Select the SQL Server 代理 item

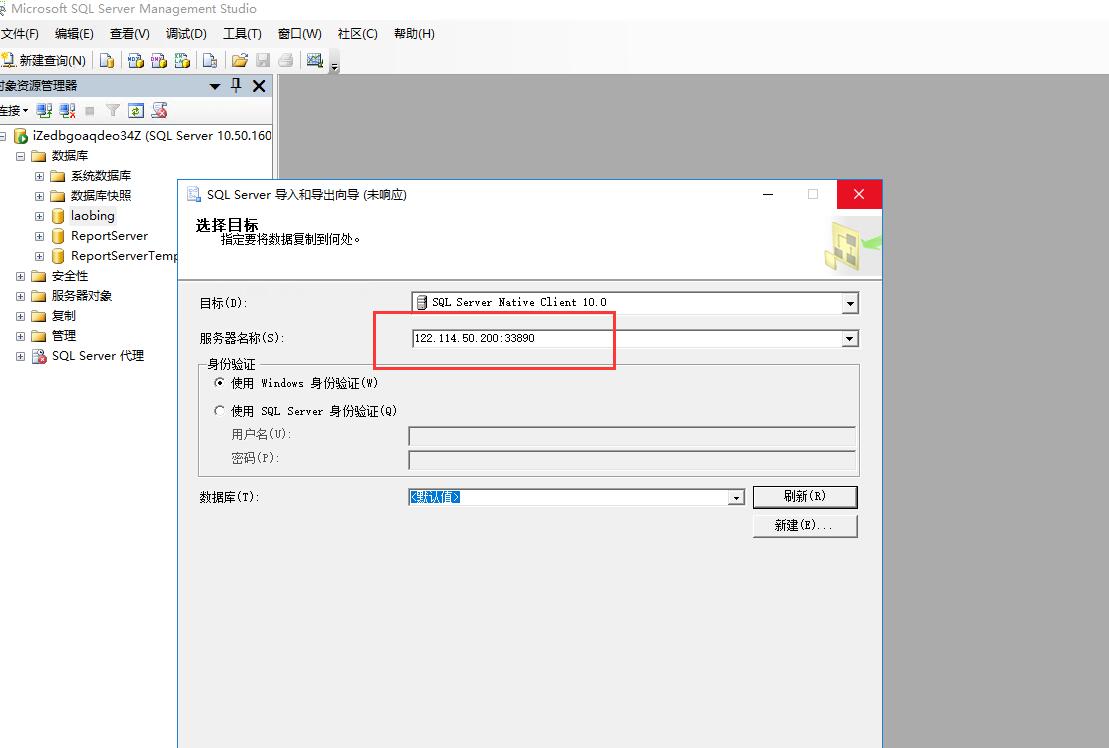click(x=98, y=356)
